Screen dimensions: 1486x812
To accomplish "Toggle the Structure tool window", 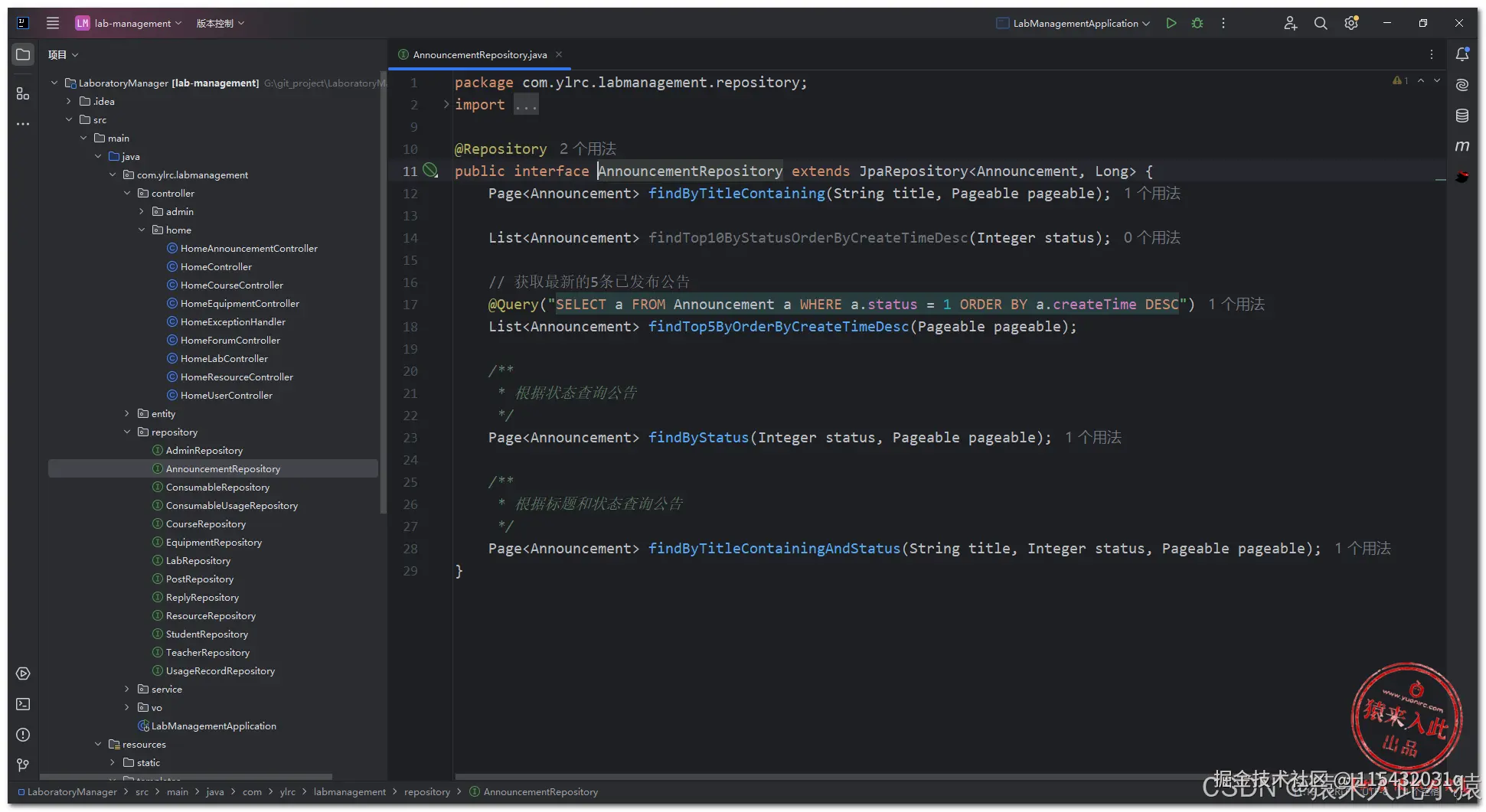I will 23,93.
